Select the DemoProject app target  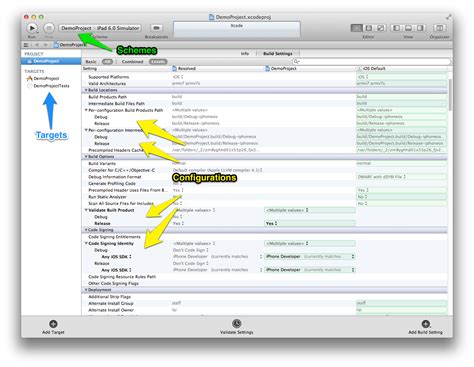tap(46, 79)
